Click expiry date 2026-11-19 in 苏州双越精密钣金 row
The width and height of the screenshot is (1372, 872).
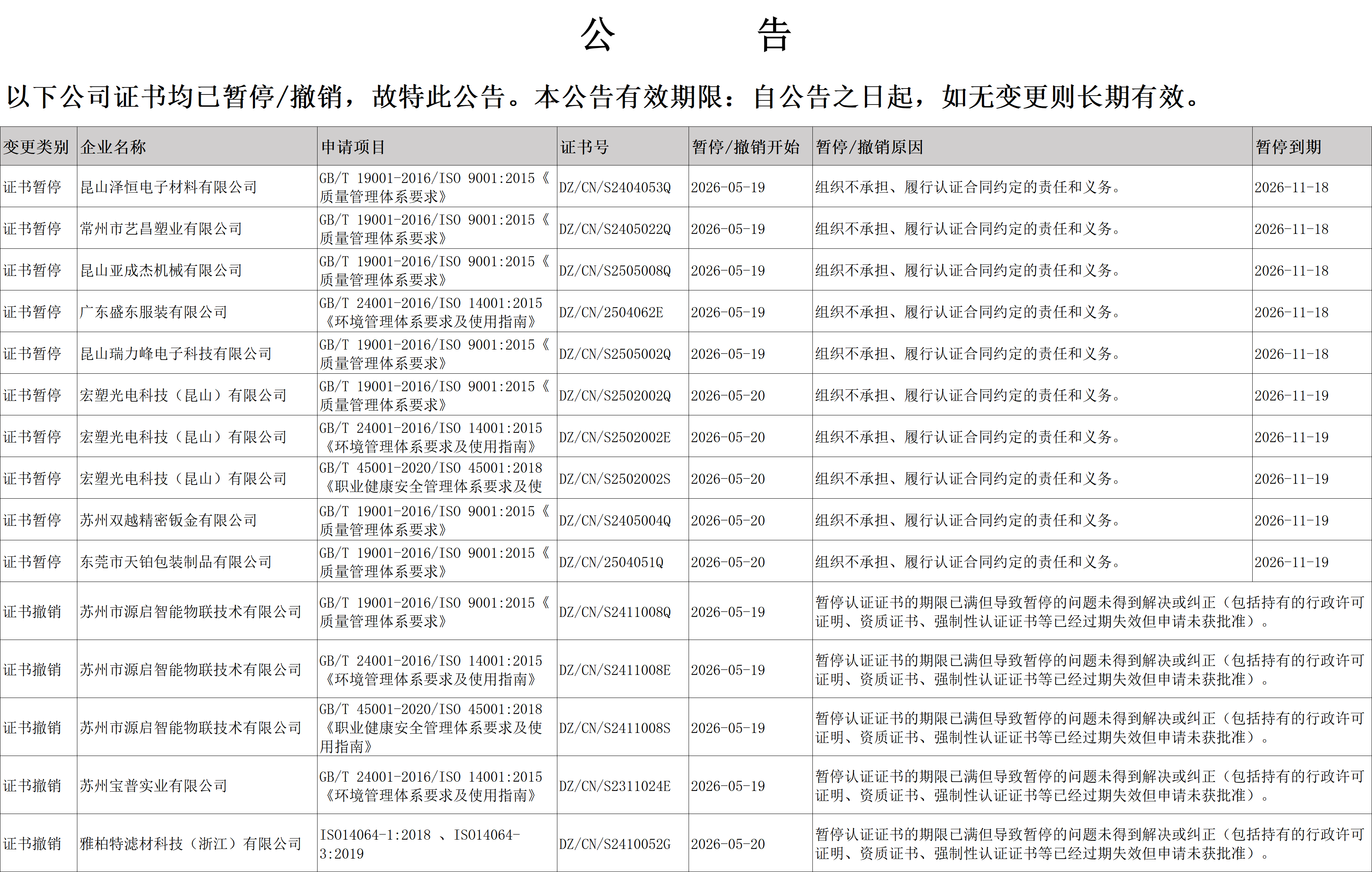[x=1292, y=520]
